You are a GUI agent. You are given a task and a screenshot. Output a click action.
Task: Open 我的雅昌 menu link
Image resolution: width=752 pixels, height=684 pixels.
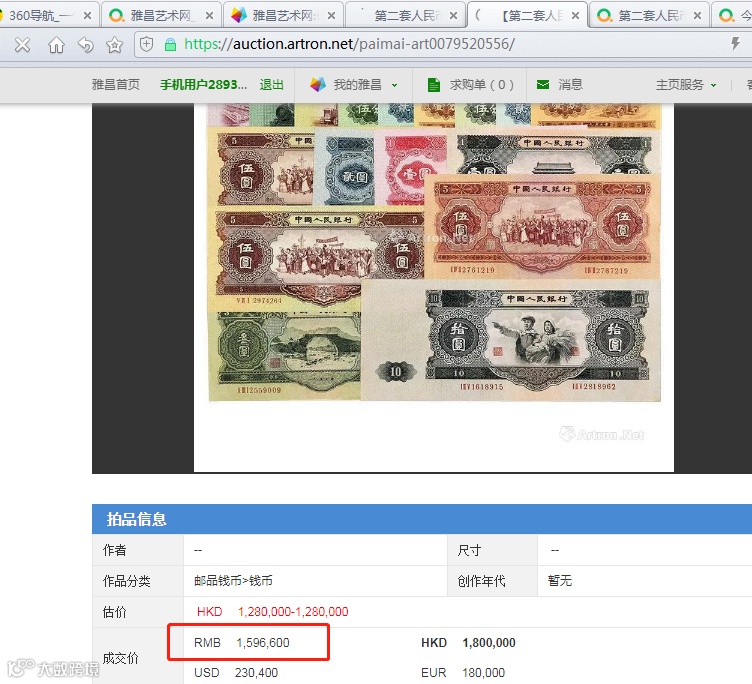(x=358, y=85)
